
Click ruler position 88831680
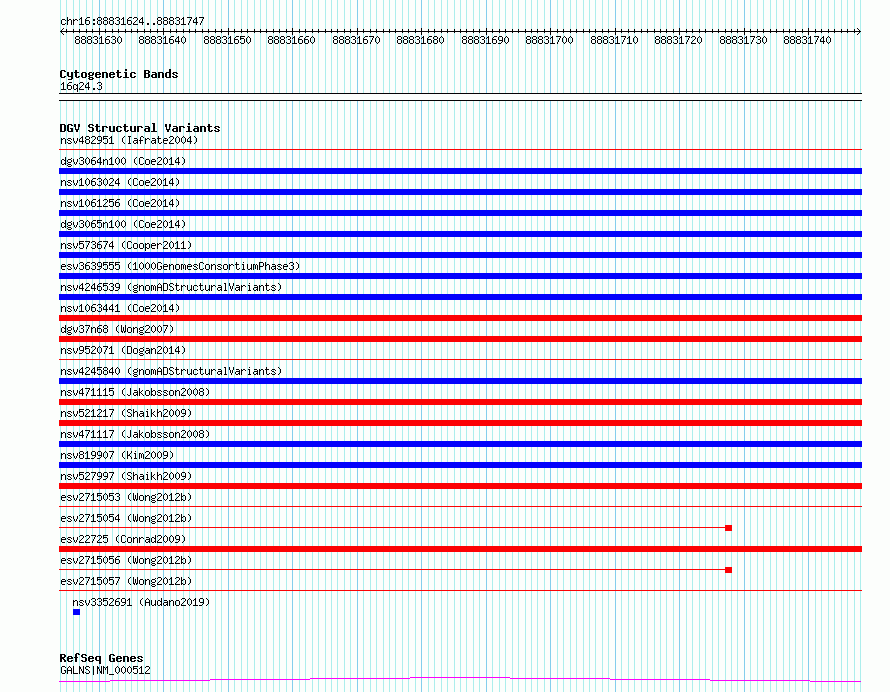pos(421,40)
